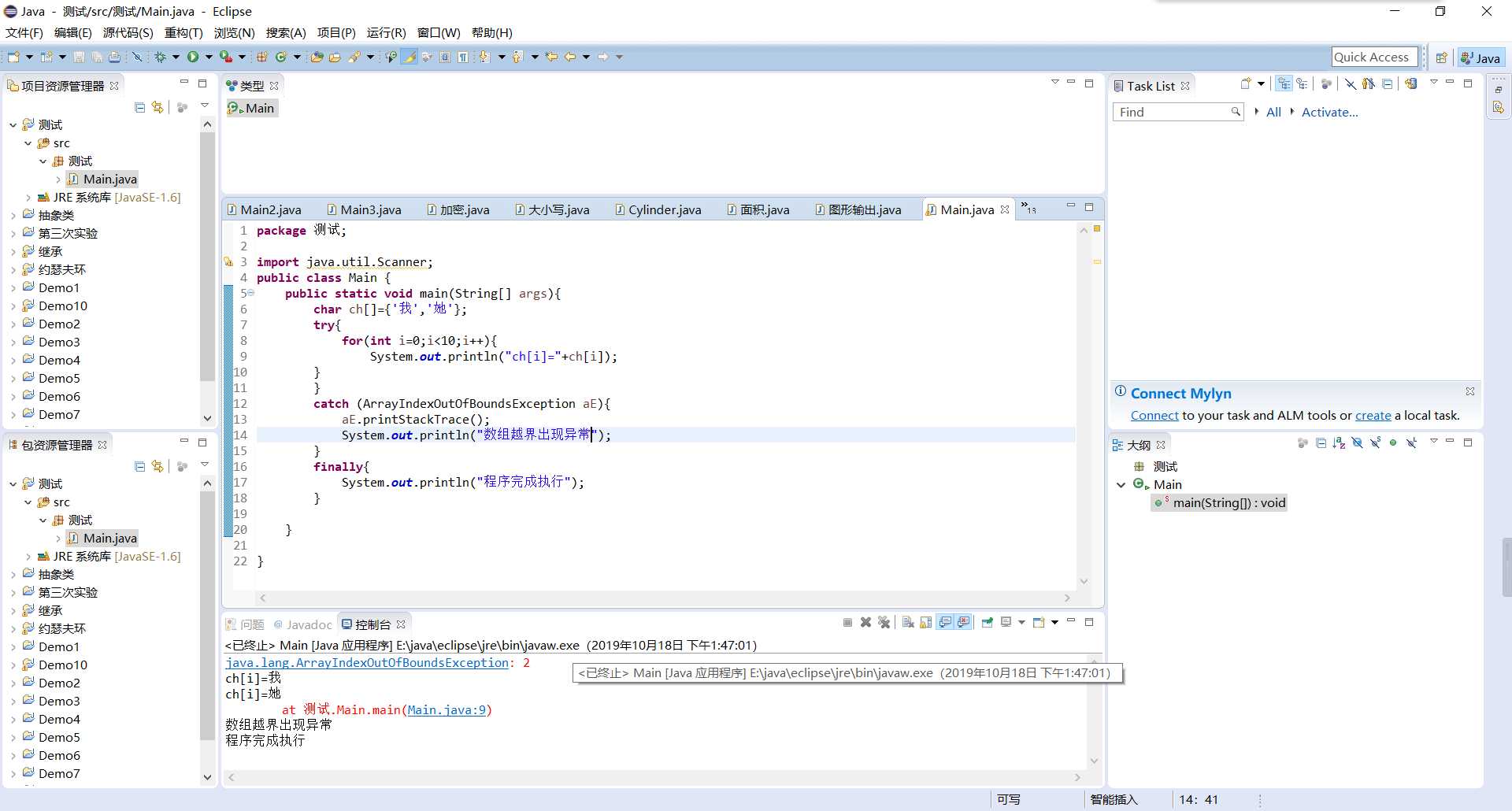Click the New Task icon in Task List
Viewport: 1512px width, 811px height.
tap(1246, 84)
